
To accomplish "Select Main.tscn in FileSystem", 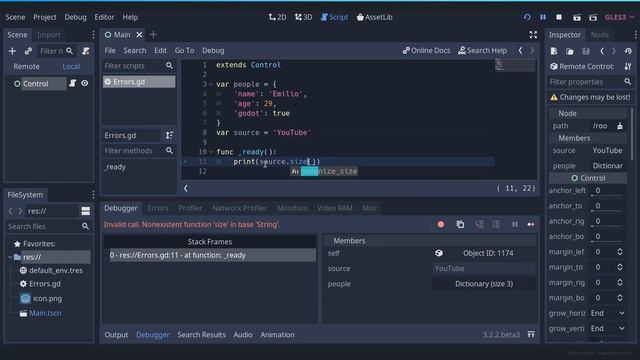I will point(45,313).
